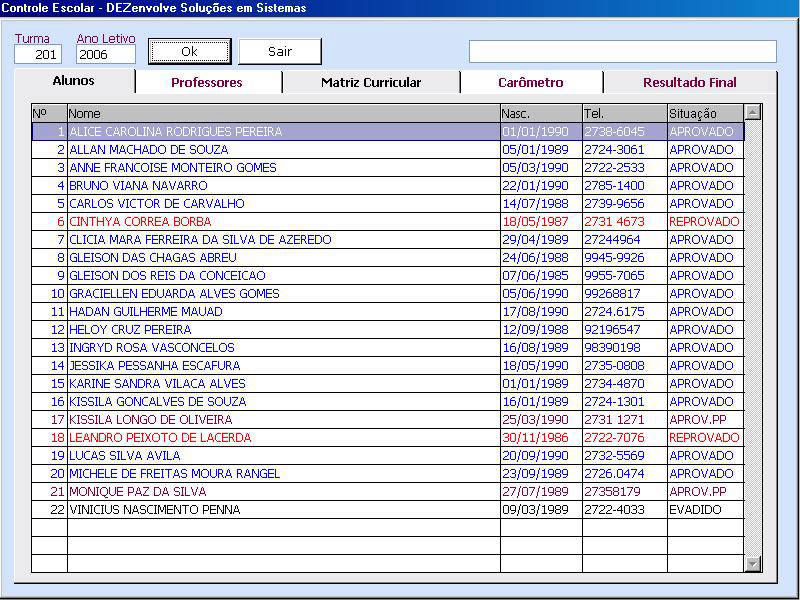This screenshot has width=800, height=600.
Task: Open the Resultado Final tab
Action: tap(689, 83)
